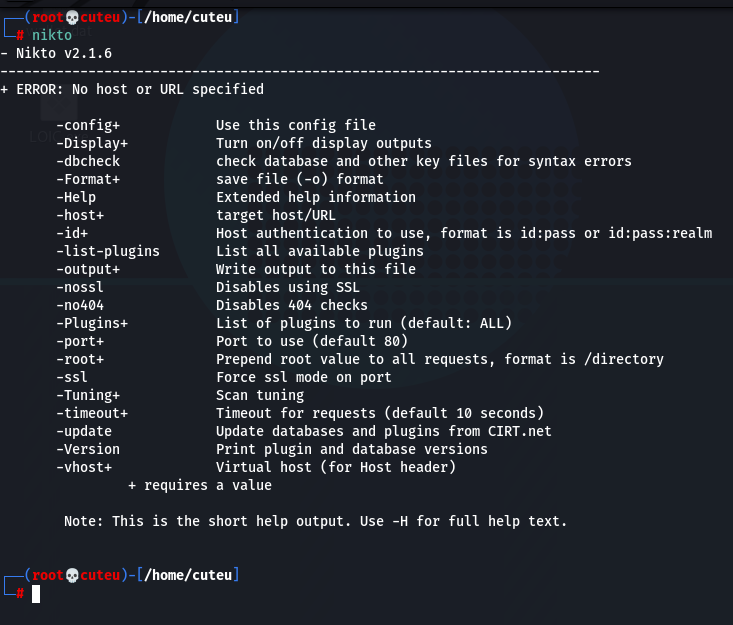Click the '-Display+' option text
Viewport: 733px width, 625px height.
click(92, 143)
